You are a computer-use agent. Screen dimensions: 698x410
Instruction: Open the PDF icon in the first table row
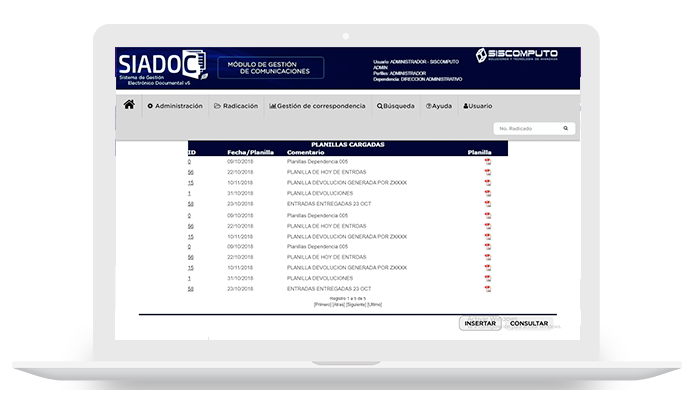point(488,161)
